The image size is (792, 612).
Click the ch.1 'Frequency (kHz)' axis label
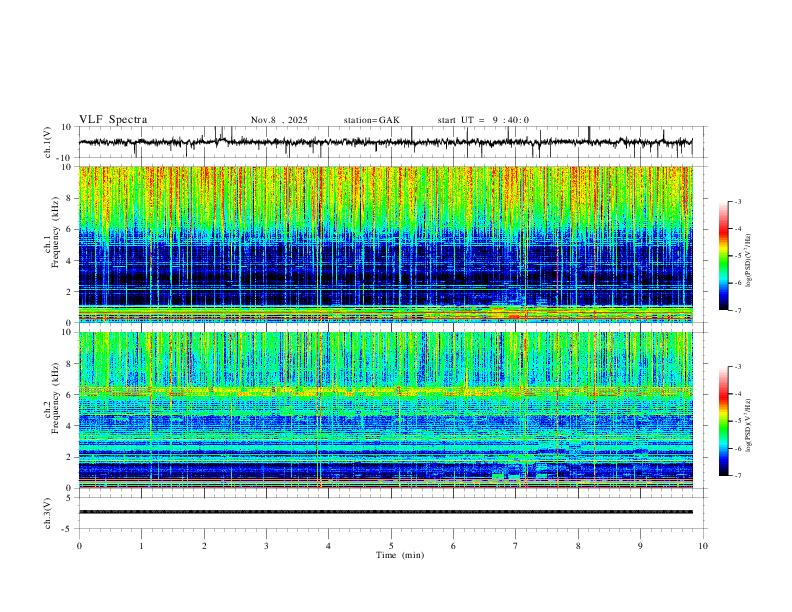pos(56,232)
